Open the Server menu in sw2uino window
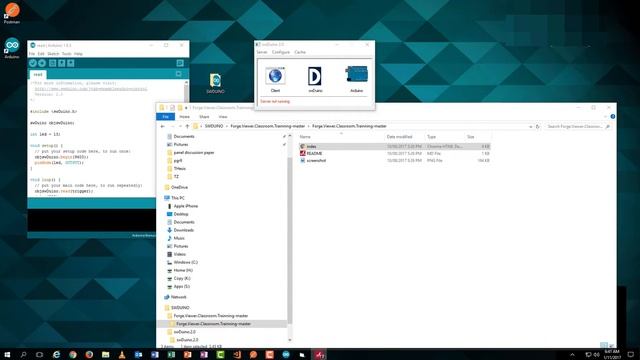Viewport: 640px width, 360px height. tap(262, 52)
